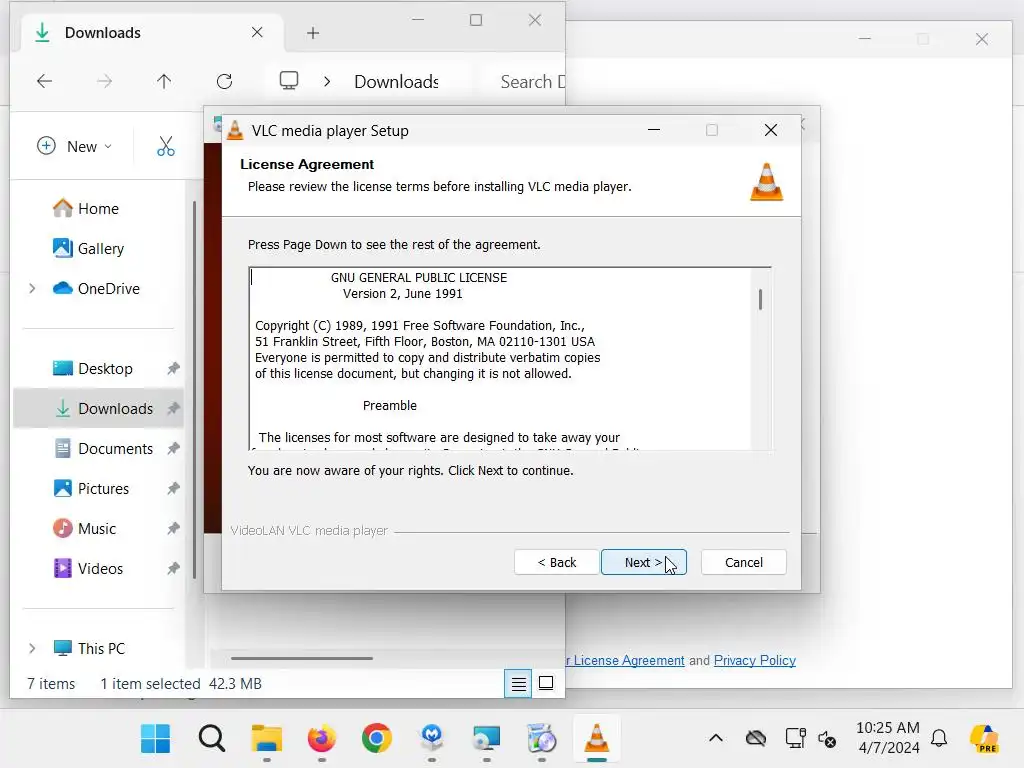Close the background window behind Explorer

click(x=982, y=39)
